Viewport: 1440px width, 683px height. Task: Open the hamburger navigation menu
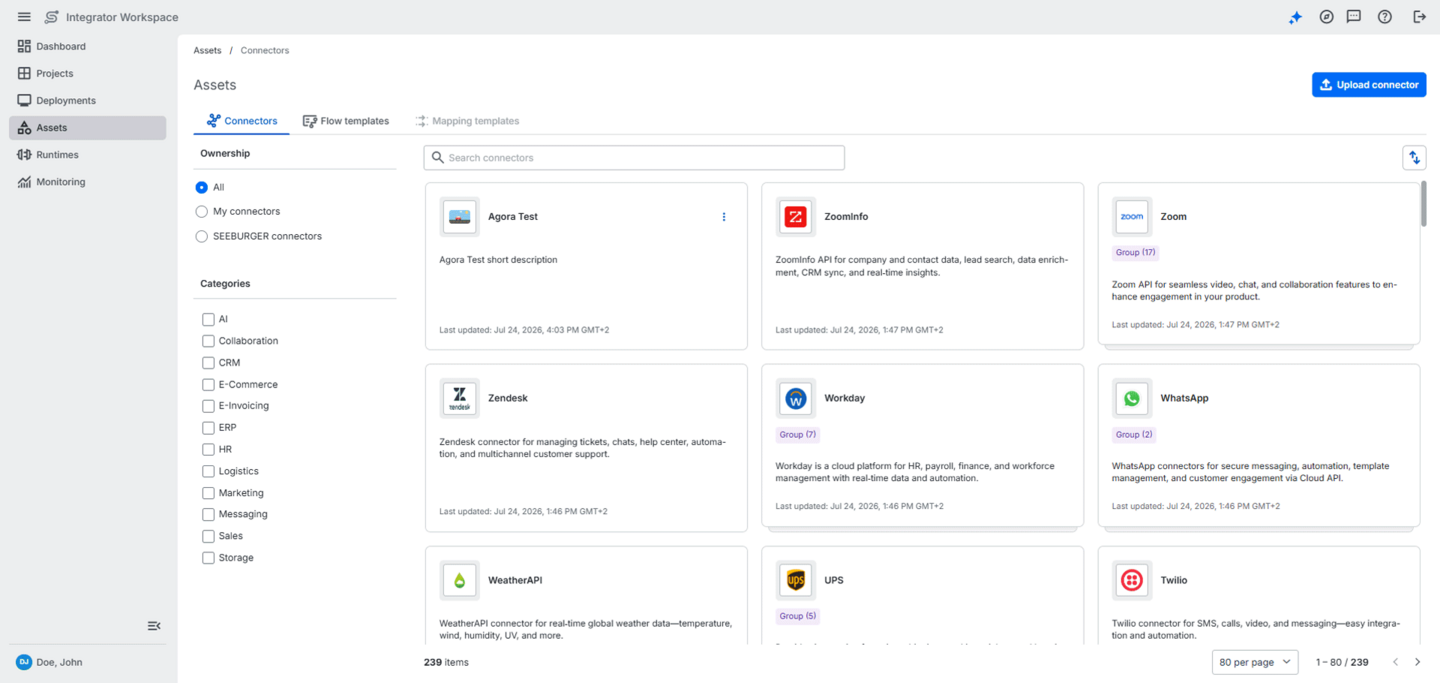point(24,17)
